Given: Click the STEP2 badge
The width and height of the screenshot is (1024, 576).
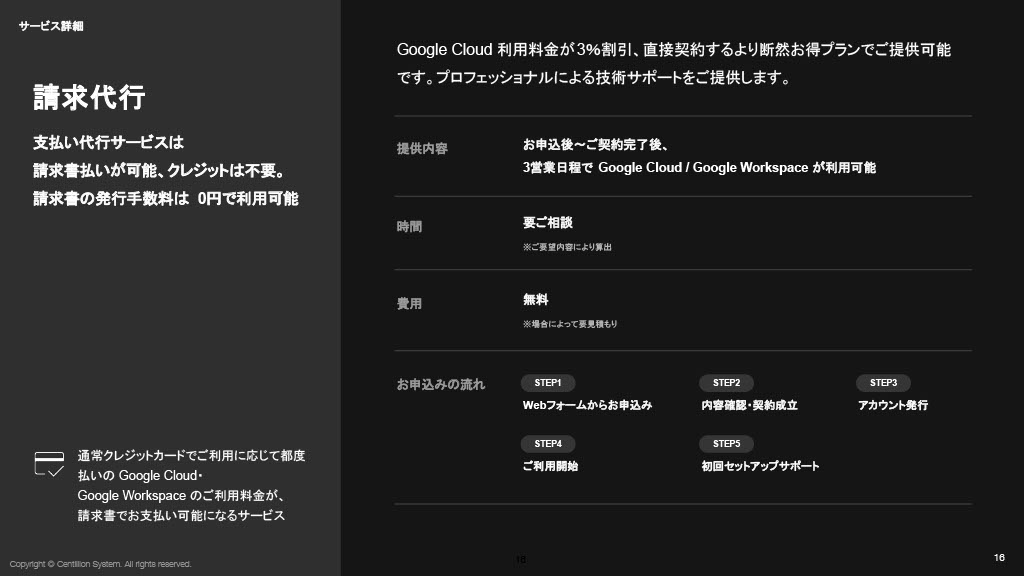Looking at the screenshot, I should (726, 383).
